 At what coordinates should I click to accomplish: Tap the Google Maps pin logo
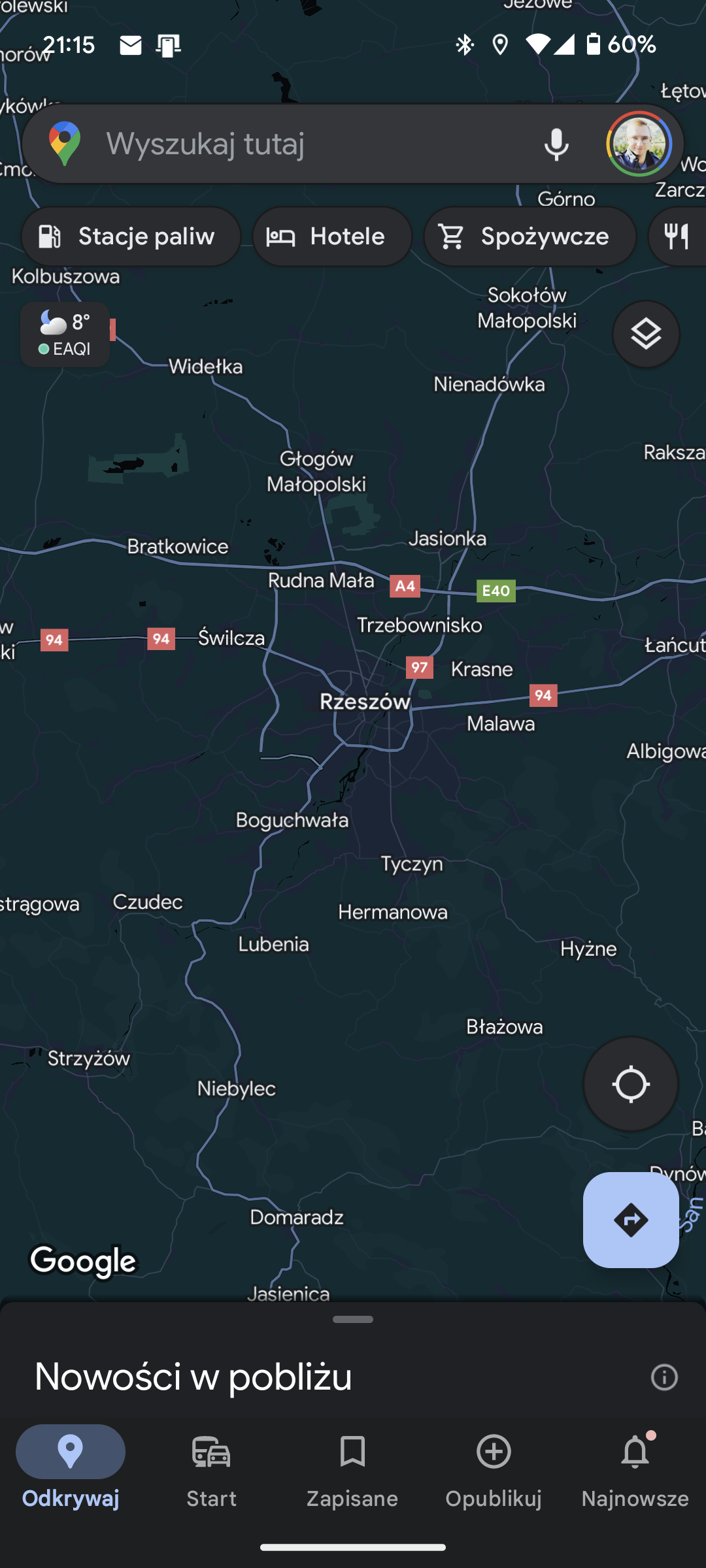click(x=65, y=144)
